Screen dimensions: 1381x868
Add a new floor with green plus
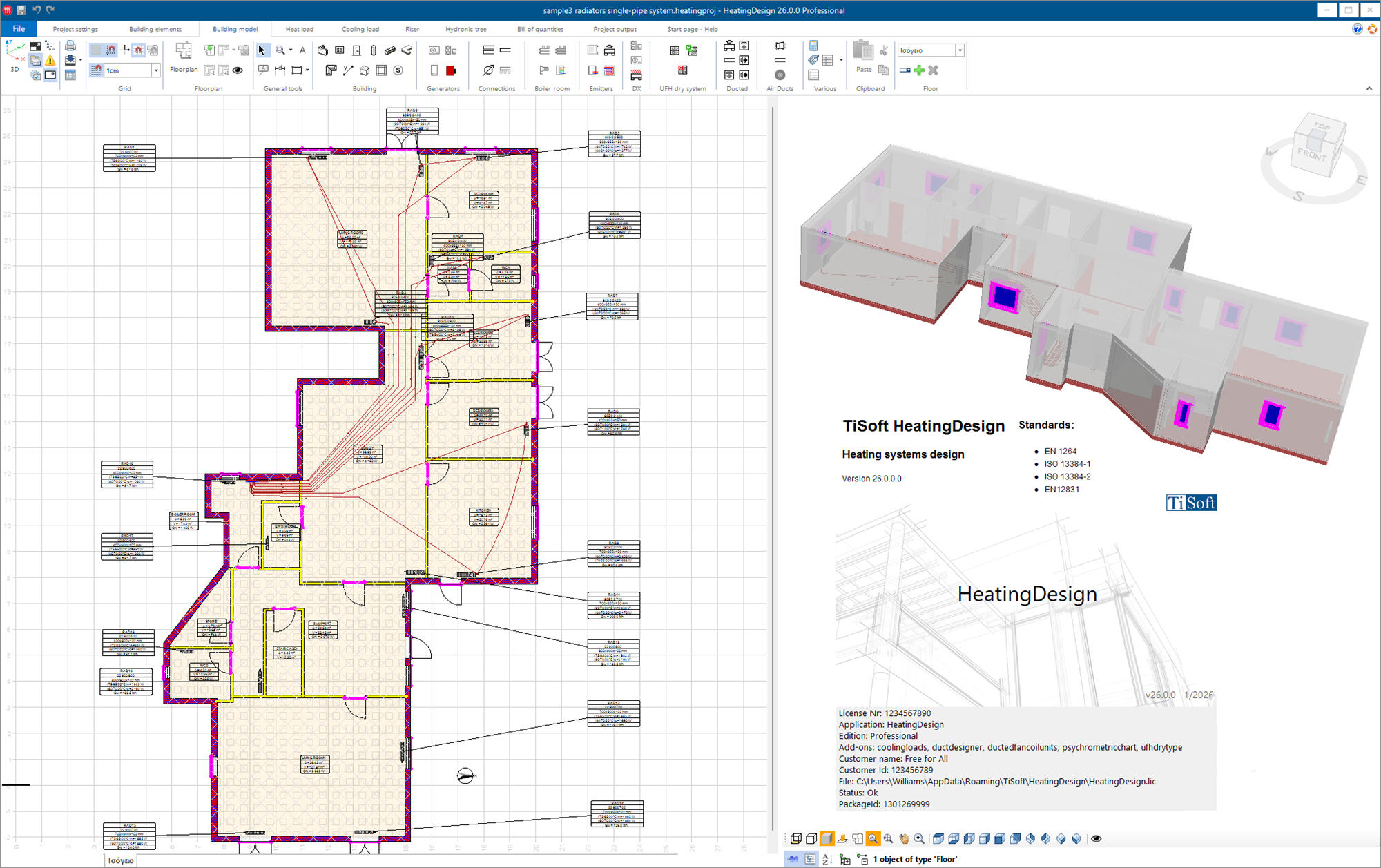[x=919, y=70]
